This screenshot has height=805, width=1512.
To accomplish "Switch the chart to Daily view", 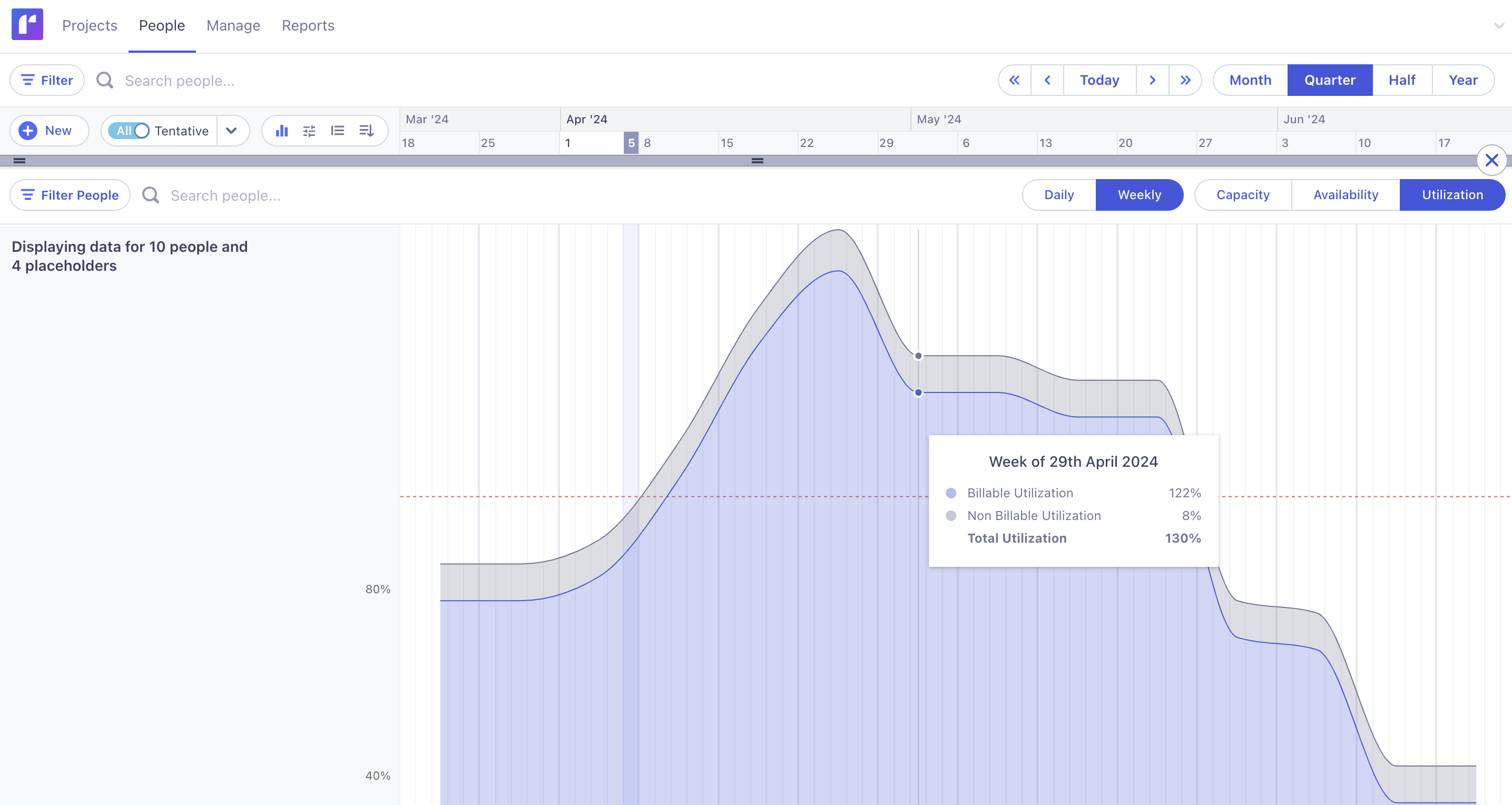I will tap(1058, 194).
